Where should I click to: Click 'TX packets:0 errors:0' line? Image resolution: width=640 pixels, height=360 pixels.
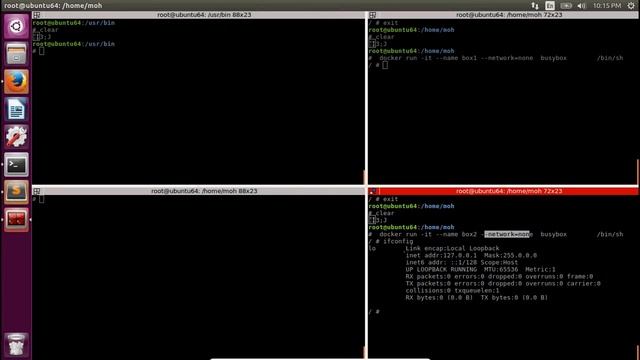click(x=503, y=284)
